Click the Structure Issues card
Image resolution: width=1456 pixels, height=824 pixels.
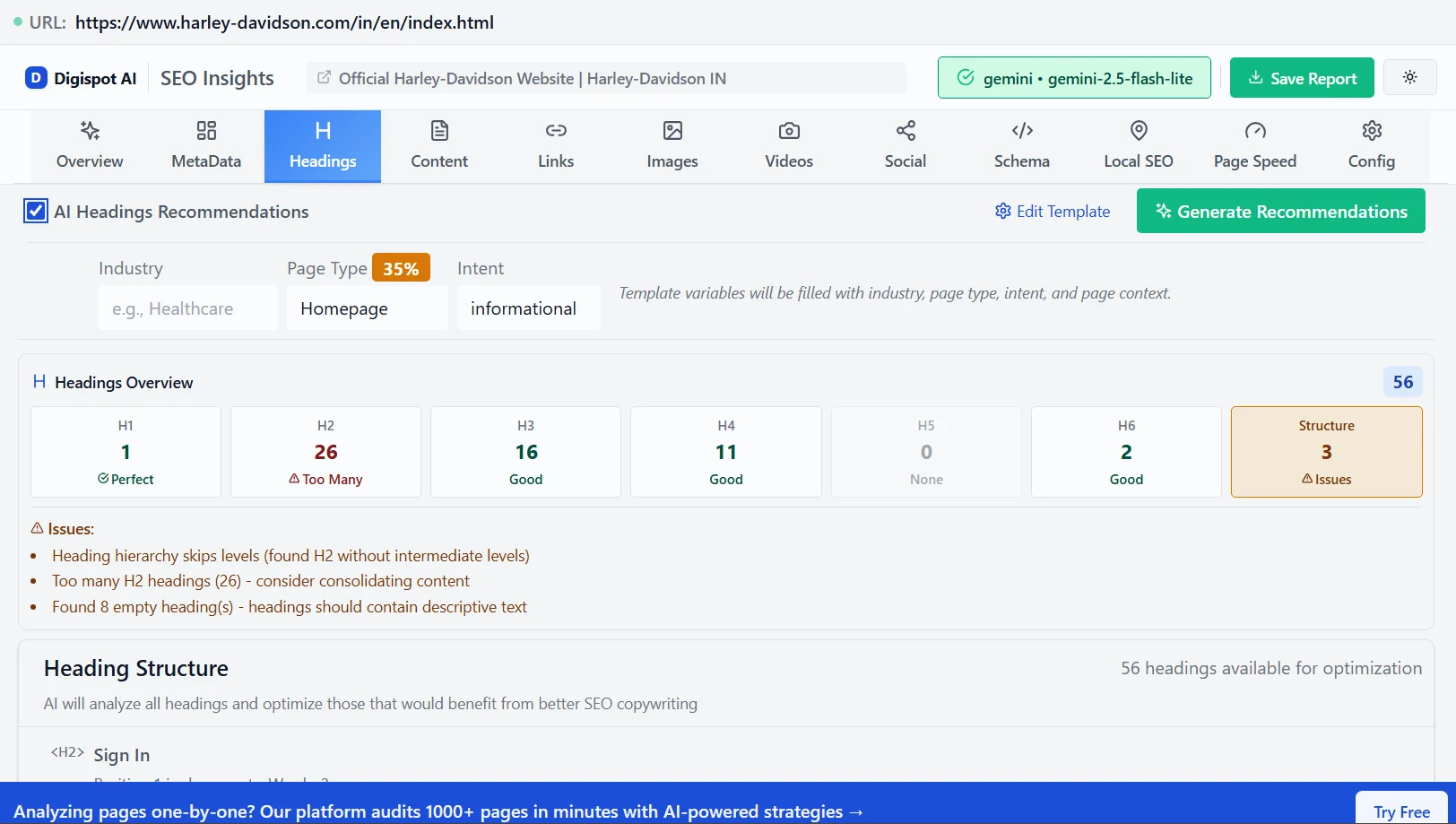click(1327, 452)
